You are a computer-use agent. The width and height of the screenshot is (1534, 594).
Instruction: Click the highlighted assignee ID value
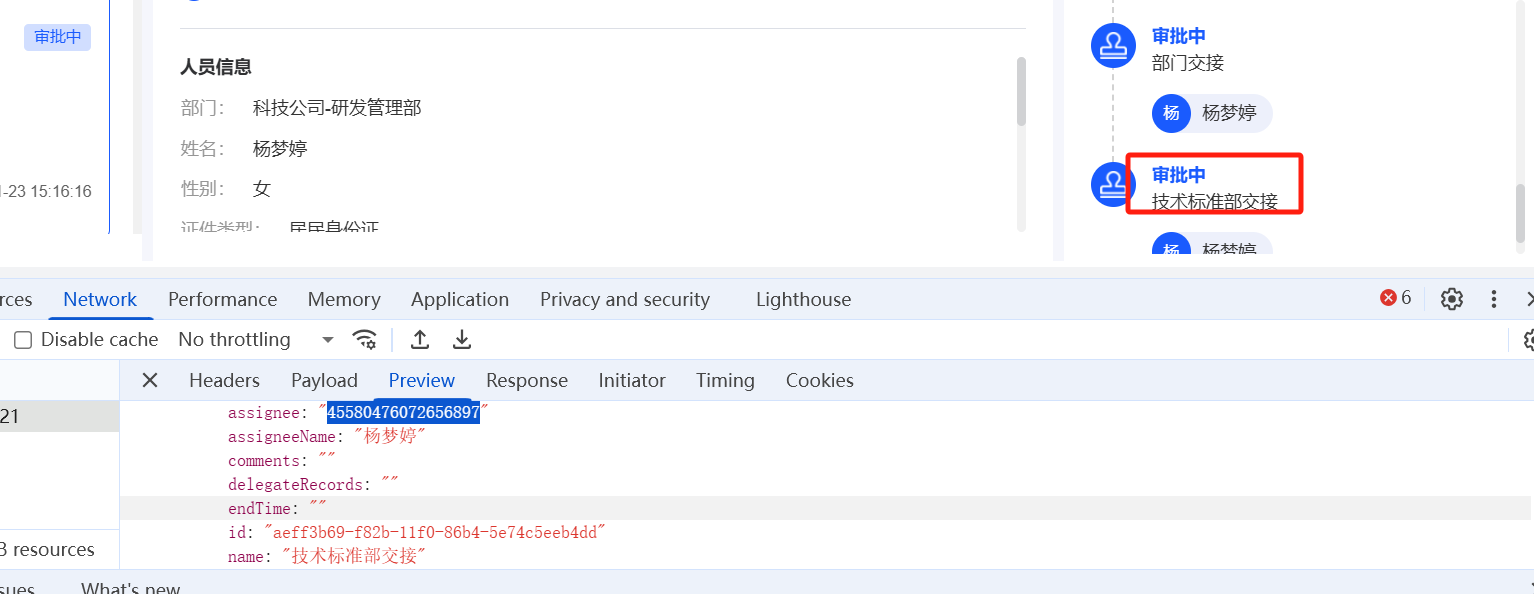[x=403, y=412]
